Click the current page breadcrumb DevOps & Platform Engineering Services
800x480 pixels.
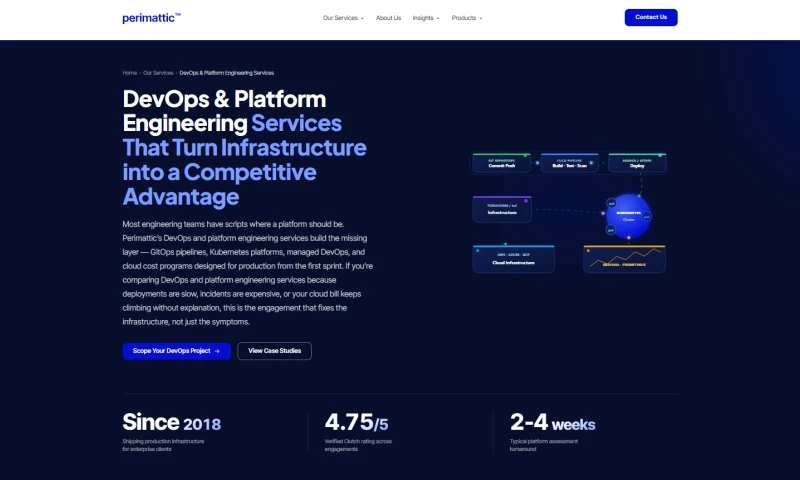click(x=227, y=73)
